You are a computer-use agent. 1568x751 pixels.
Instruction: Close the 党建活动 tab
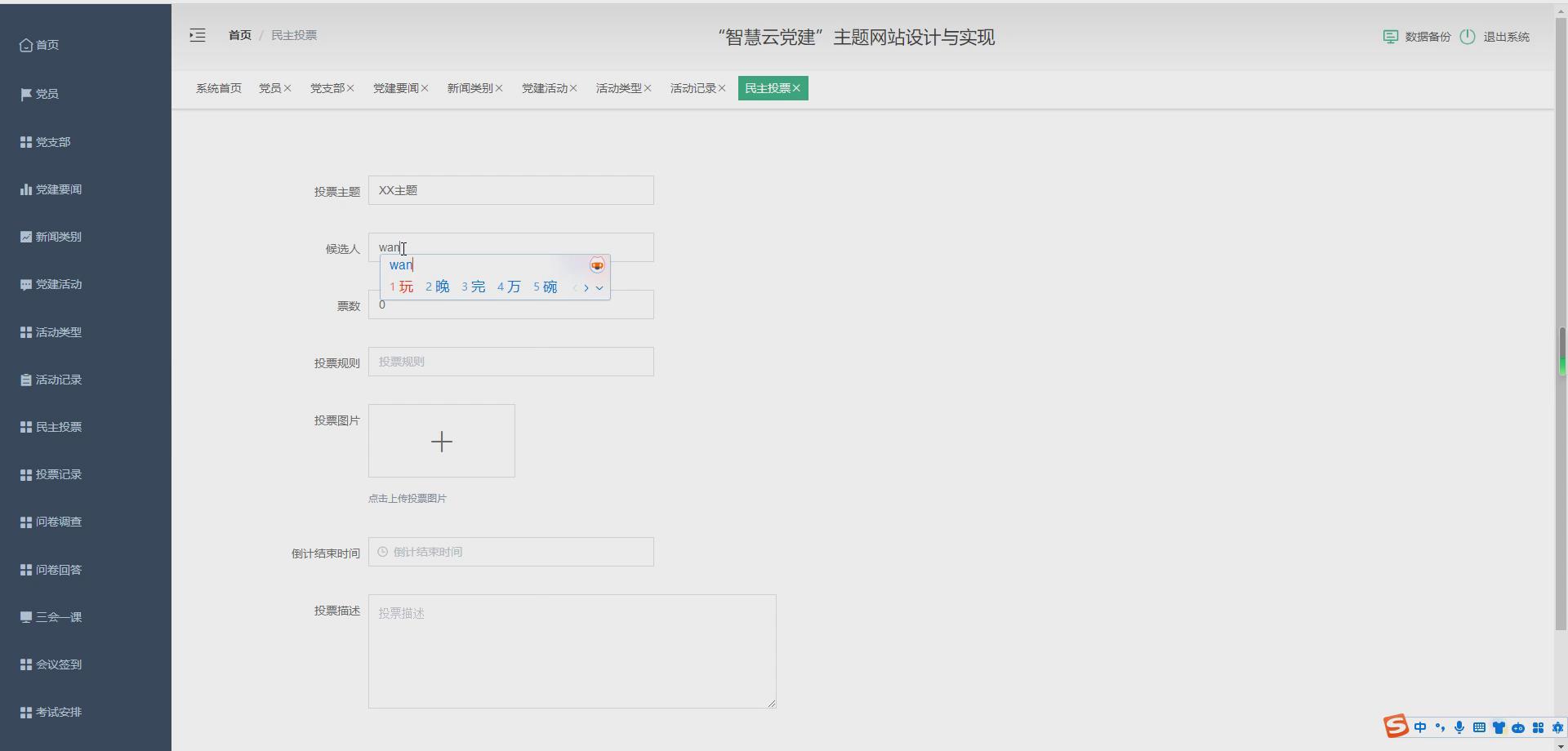point(573,88)
